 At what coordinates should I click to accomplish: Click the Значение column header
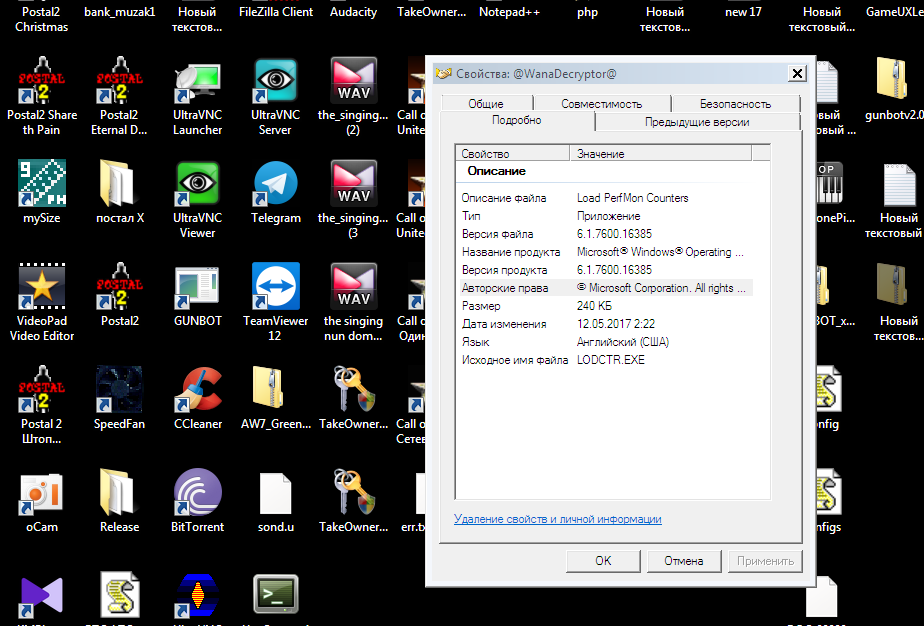[661, 154]
